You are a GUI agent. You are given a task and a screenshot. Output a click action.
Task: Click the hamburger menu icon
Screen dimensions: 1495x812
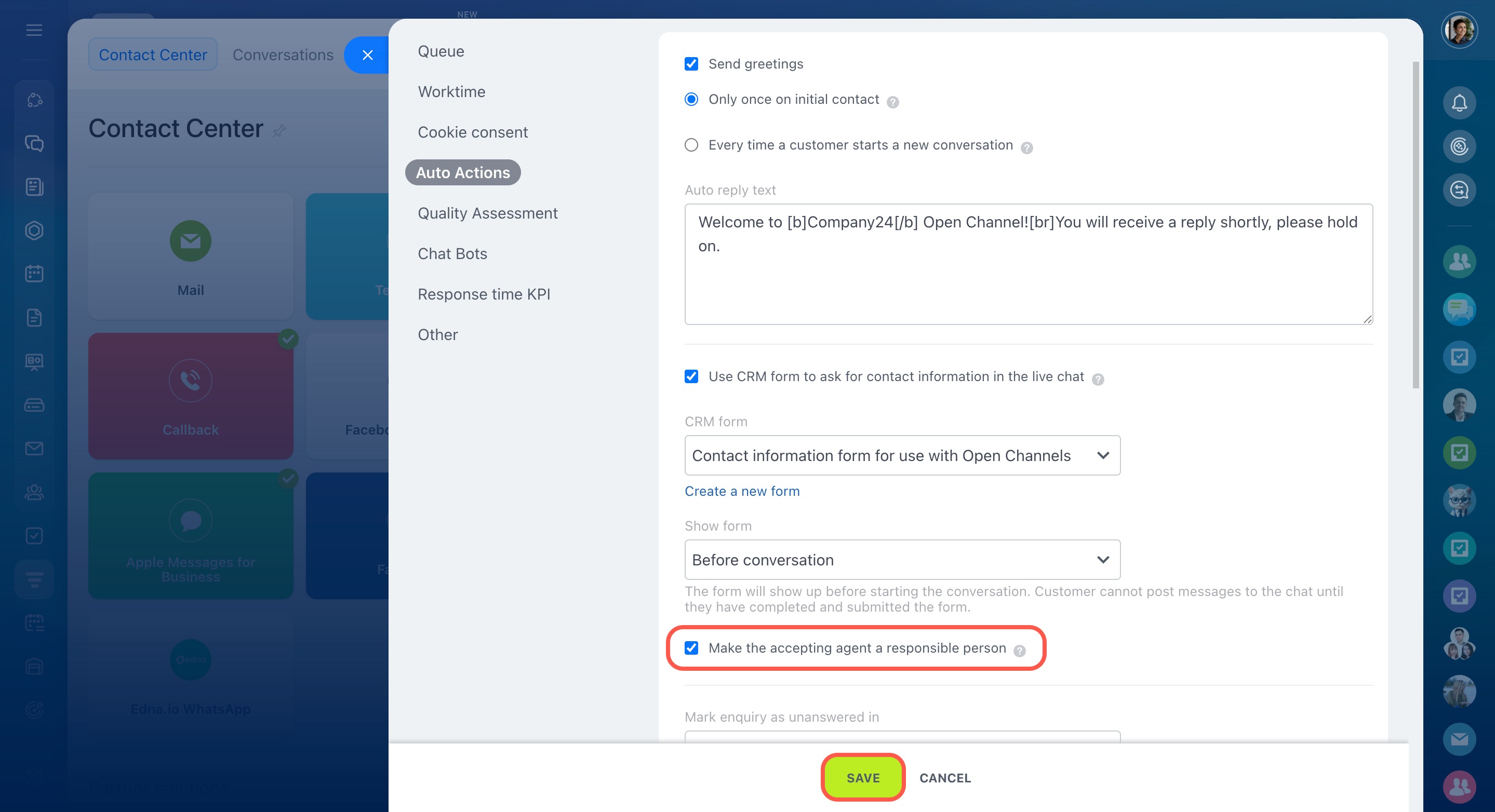tap(34, 30)
